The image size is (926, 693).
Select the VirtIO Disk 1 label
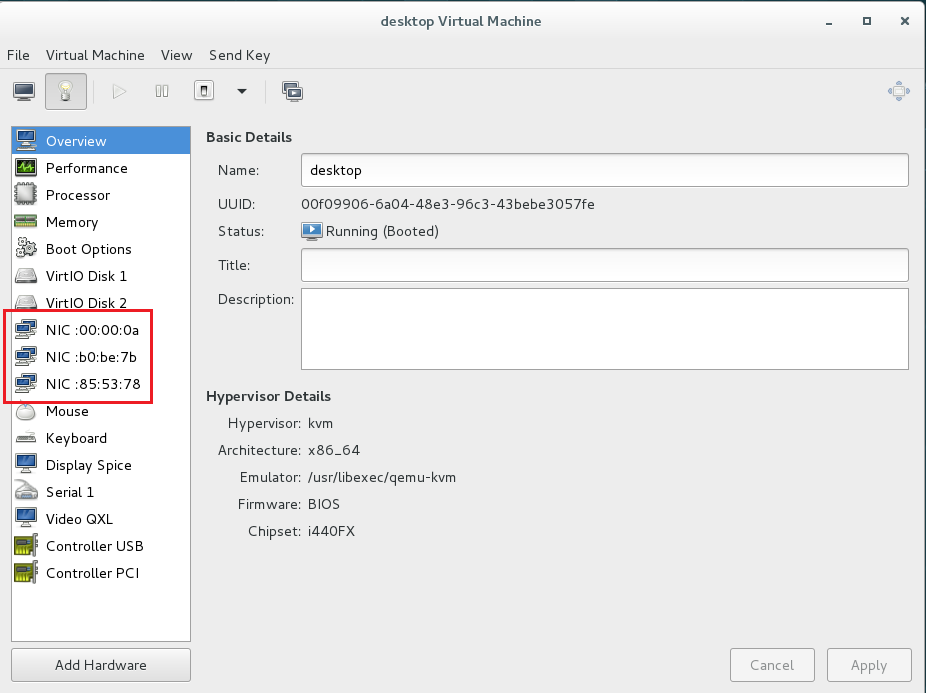click(86, 276)
